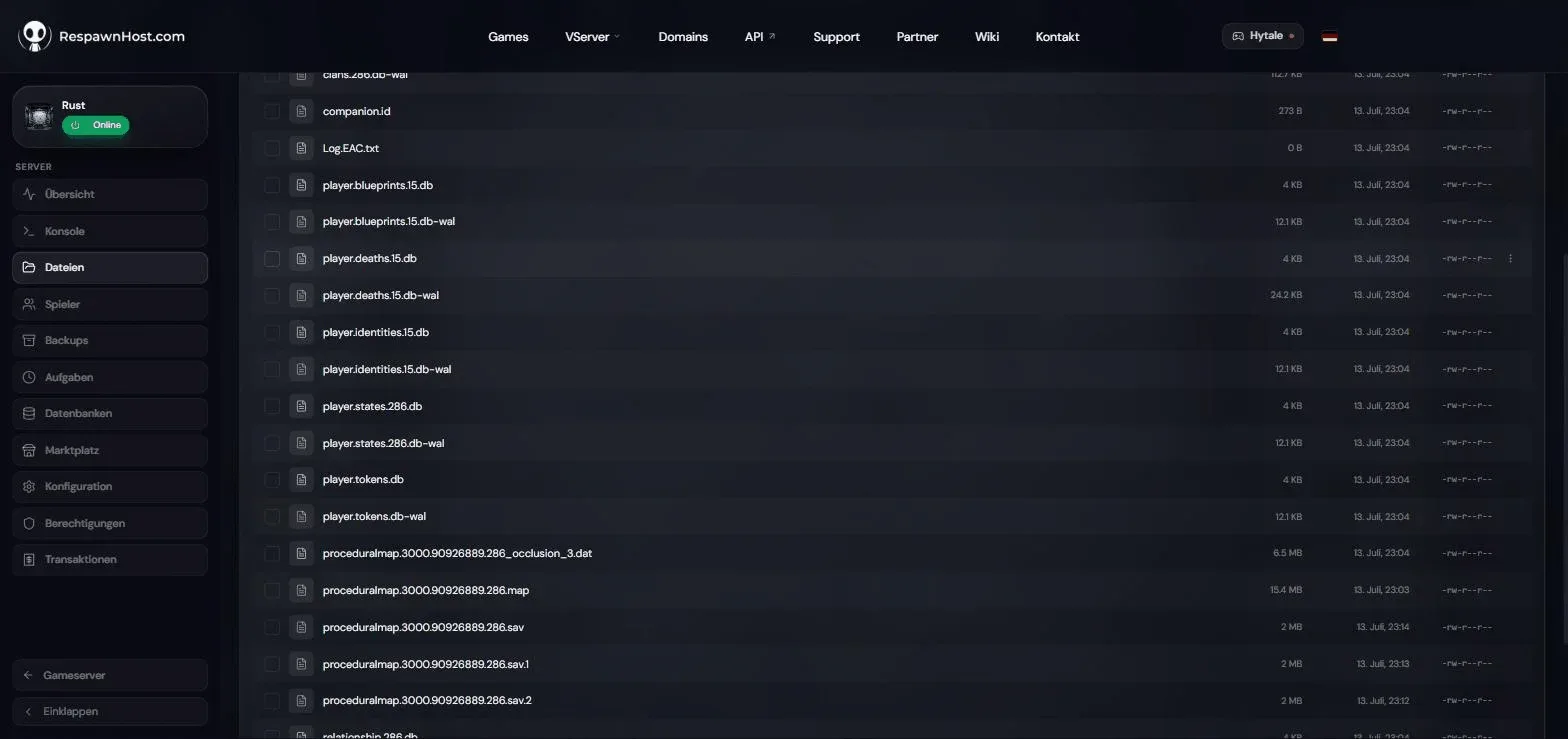Click the file icon of player.tokens.db

[x=301, y=480]
